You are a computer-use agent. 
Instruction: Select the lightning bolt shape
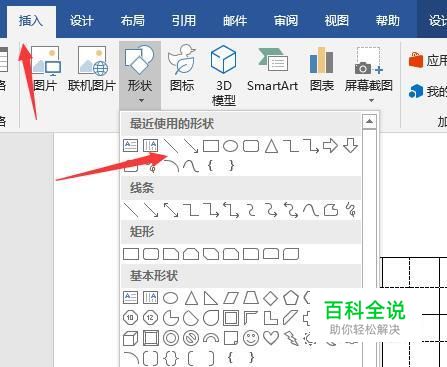pyautogui.click(x=291, y=338)
